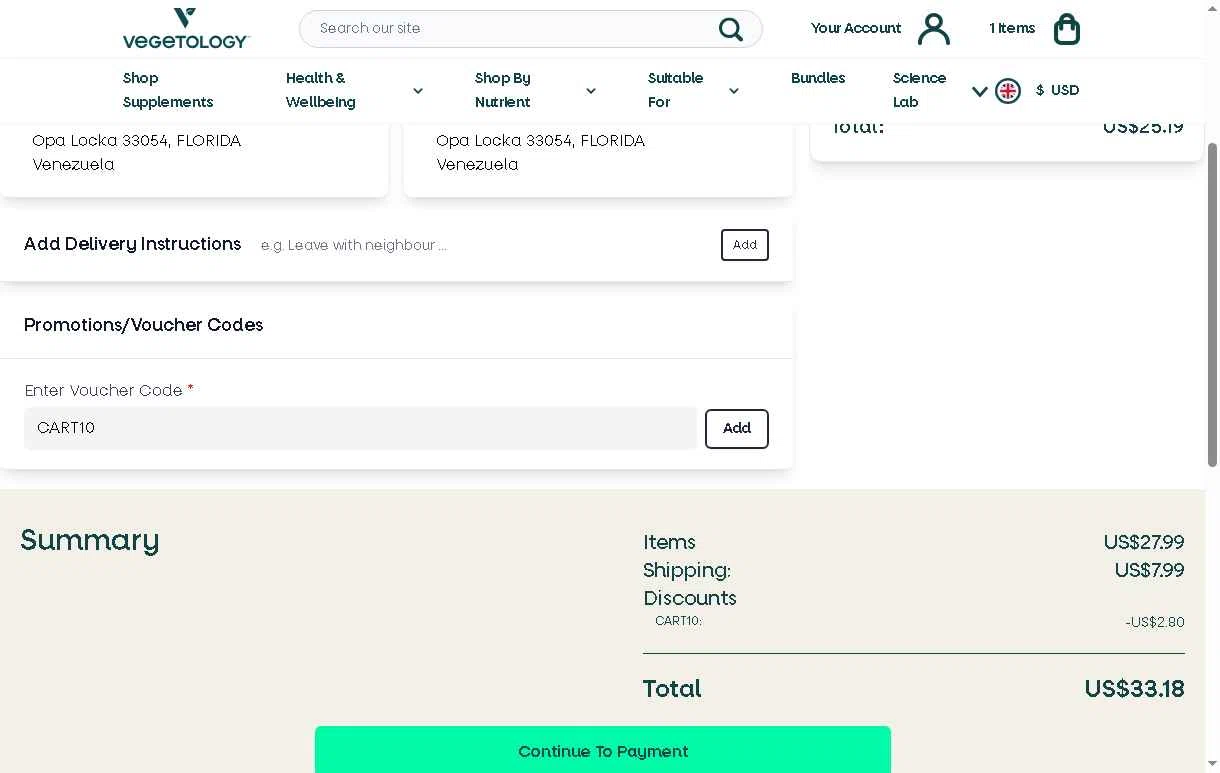Click the Summary heading
The width and height of the screenshot is (1220, 773).
click(x=90, y=541)
